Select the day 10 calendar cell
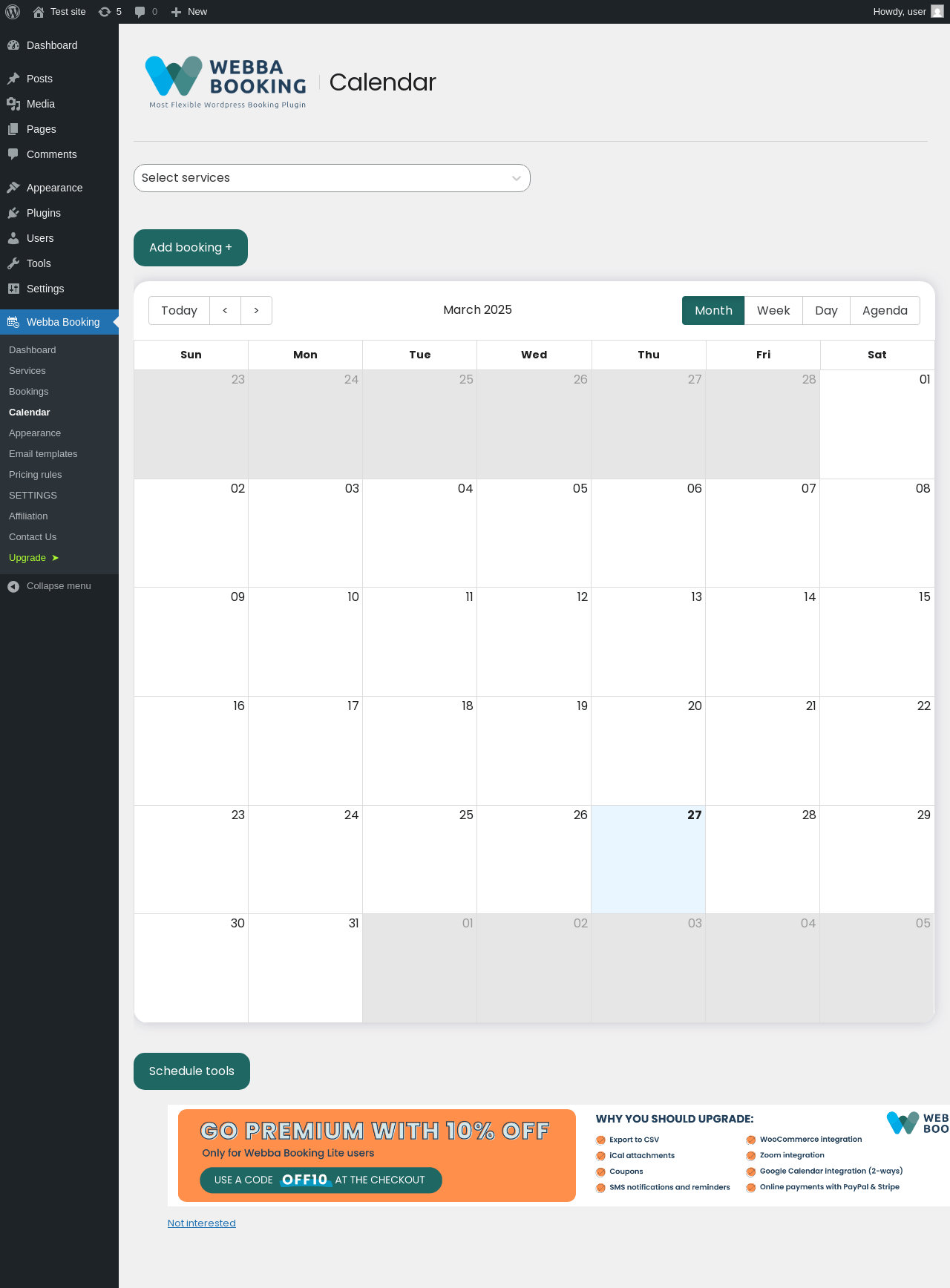Screen dimensions: 950x1288 click(x=305, y=642)
